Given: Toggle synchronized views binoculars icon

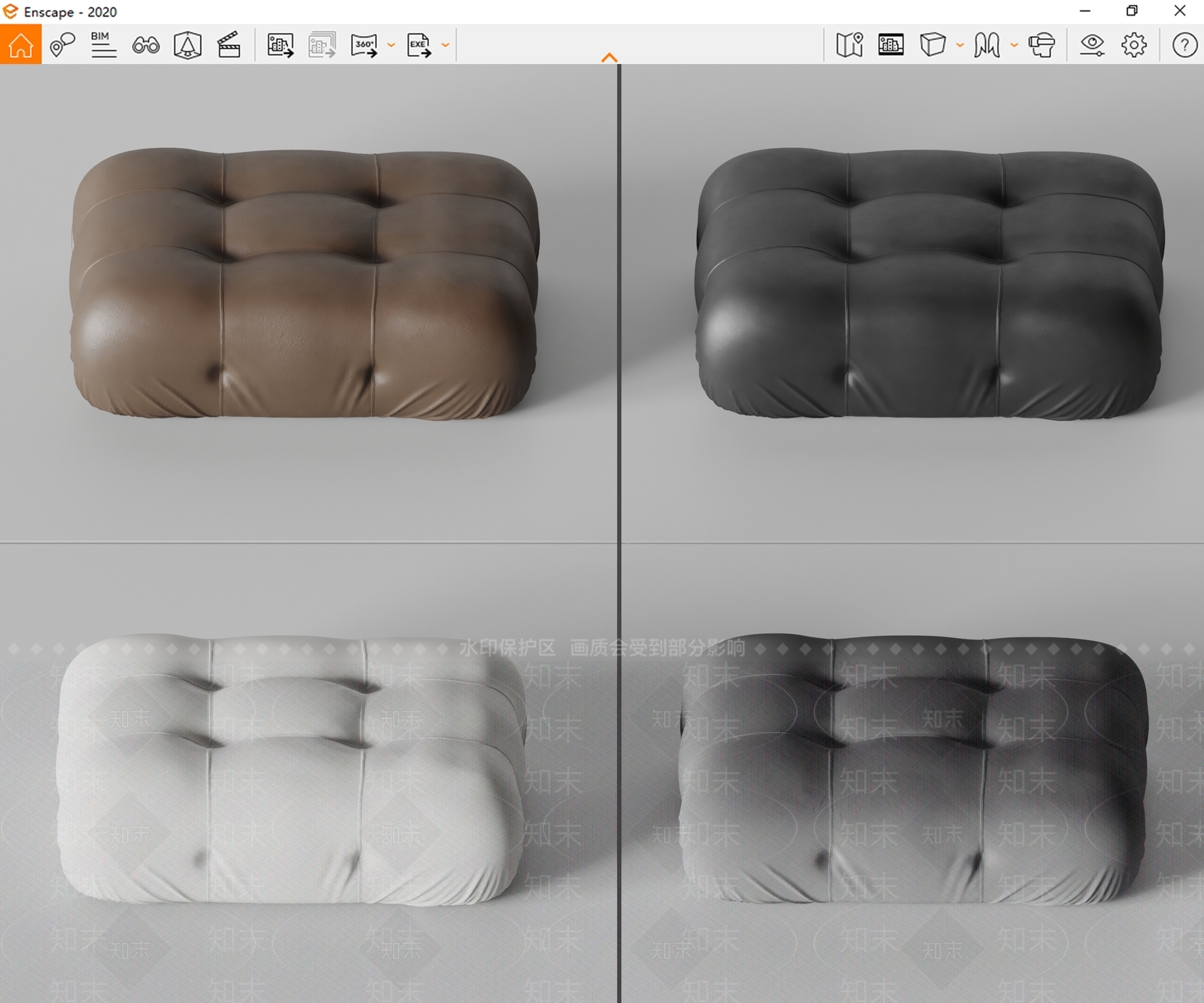Looking at the screenshot, I should pyautogui.click(x=145, y=46).
